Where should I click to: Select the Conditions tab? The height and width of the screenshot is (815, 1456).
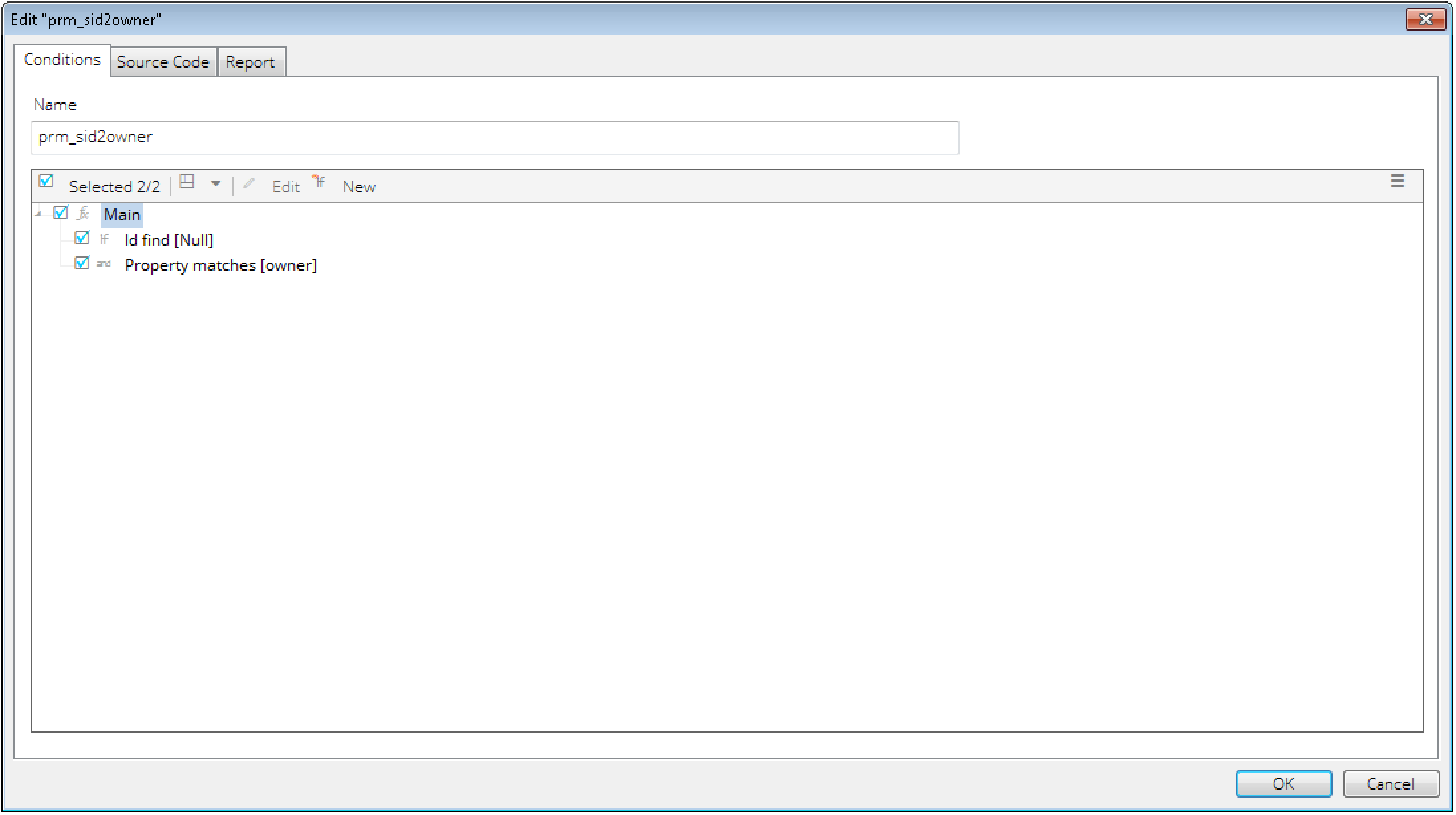click(x=61, y=61)
